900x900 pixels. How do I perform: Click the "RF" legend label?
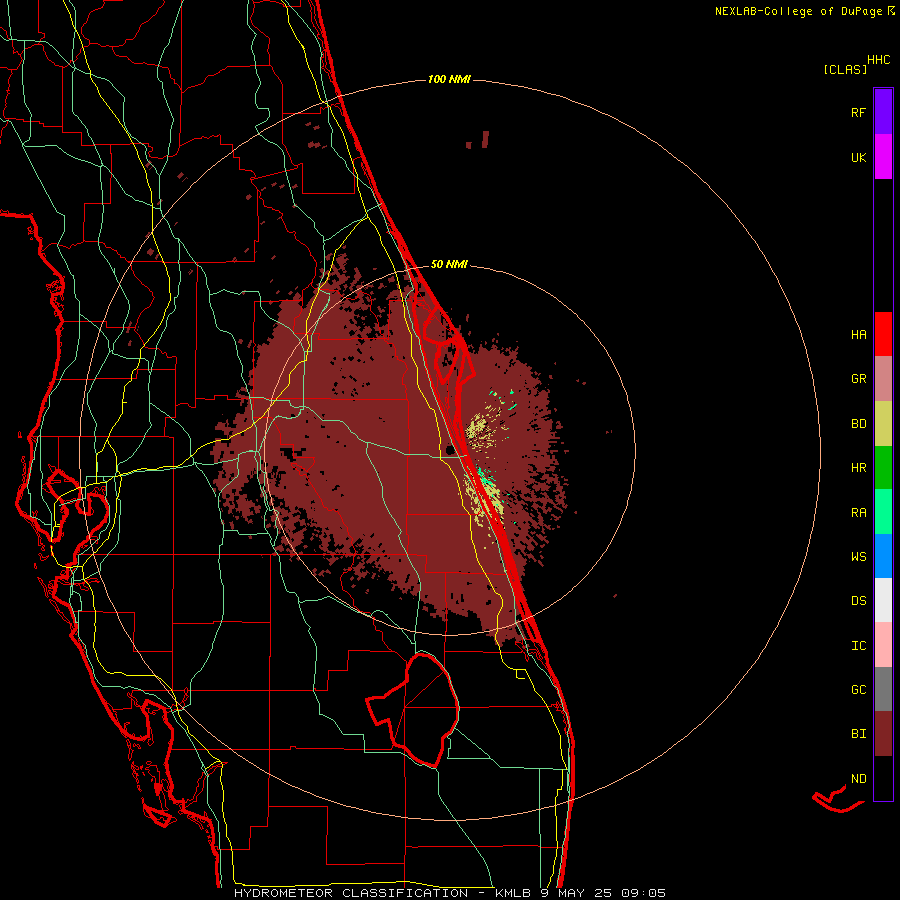(858, 113)
